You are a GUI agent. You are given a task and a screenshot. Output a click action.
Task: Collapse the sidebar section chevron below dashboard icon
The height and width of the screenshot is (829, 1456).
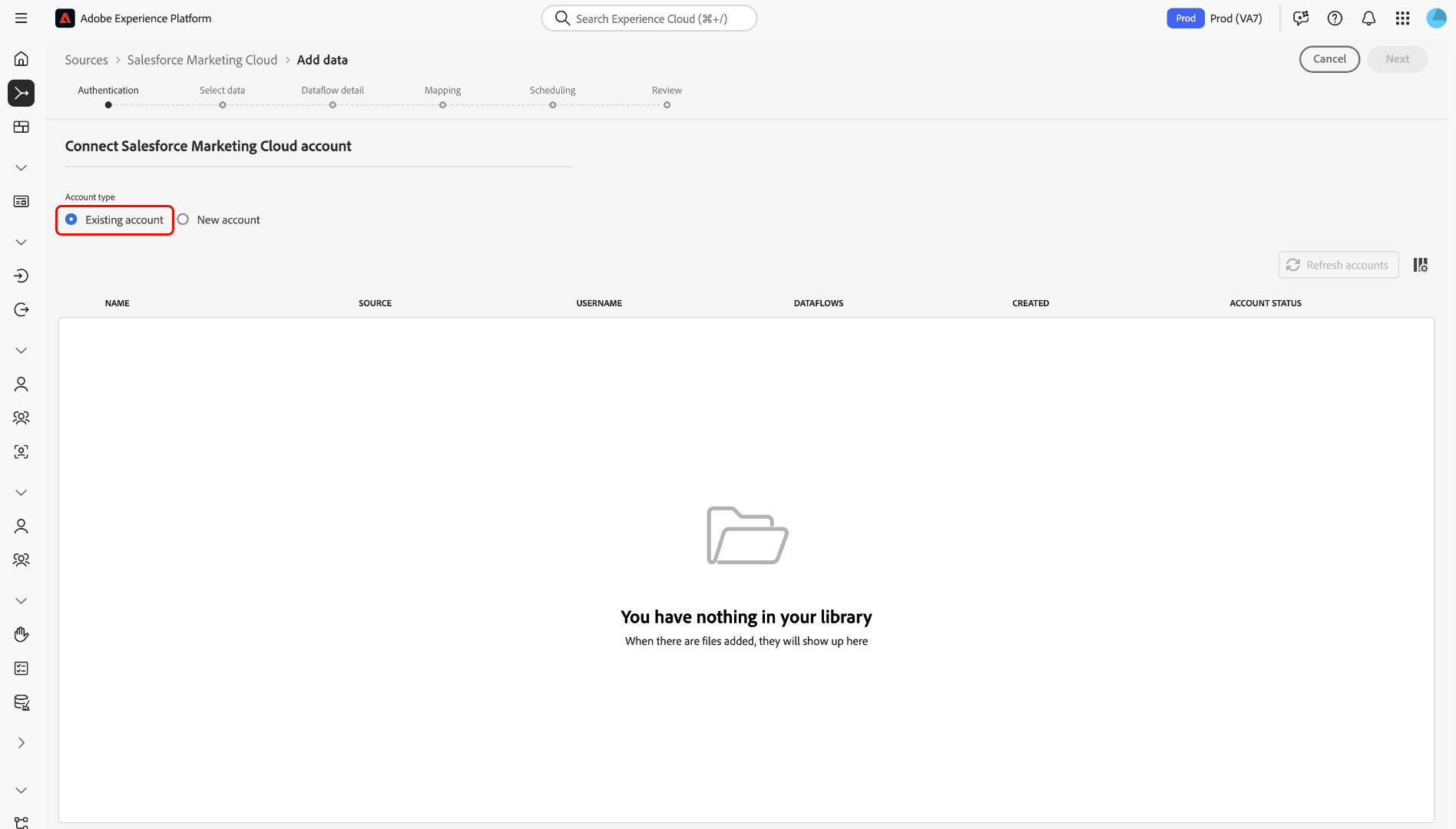[22, 167]
